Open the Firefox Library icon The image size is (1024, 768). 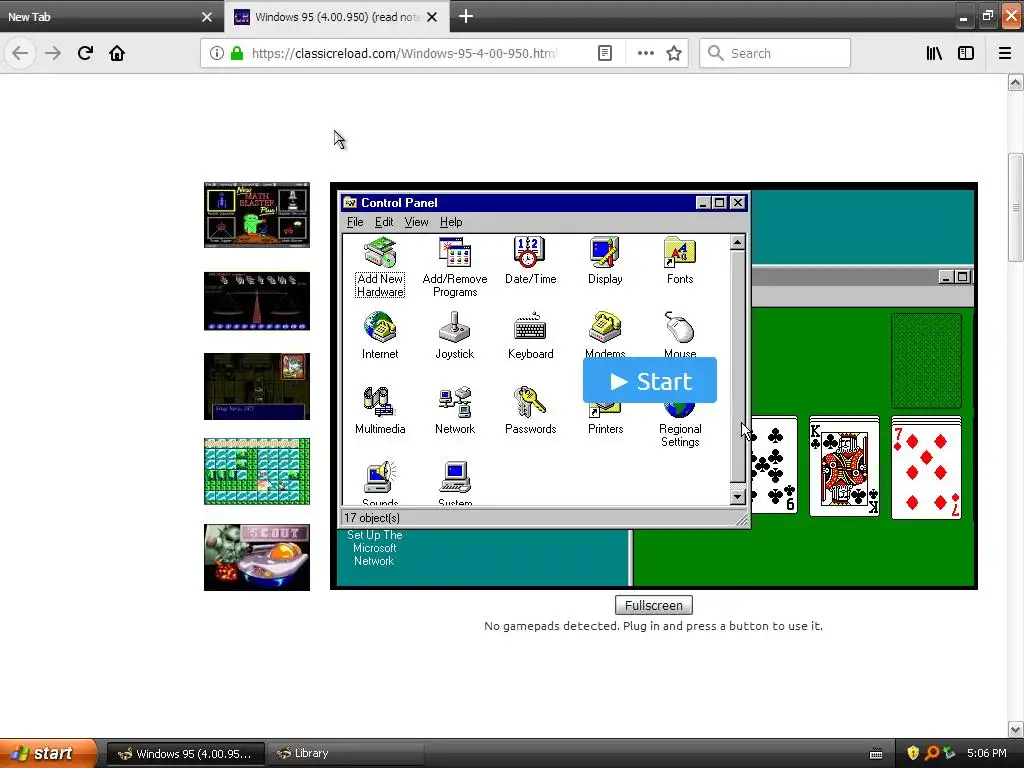coord(934,53)
